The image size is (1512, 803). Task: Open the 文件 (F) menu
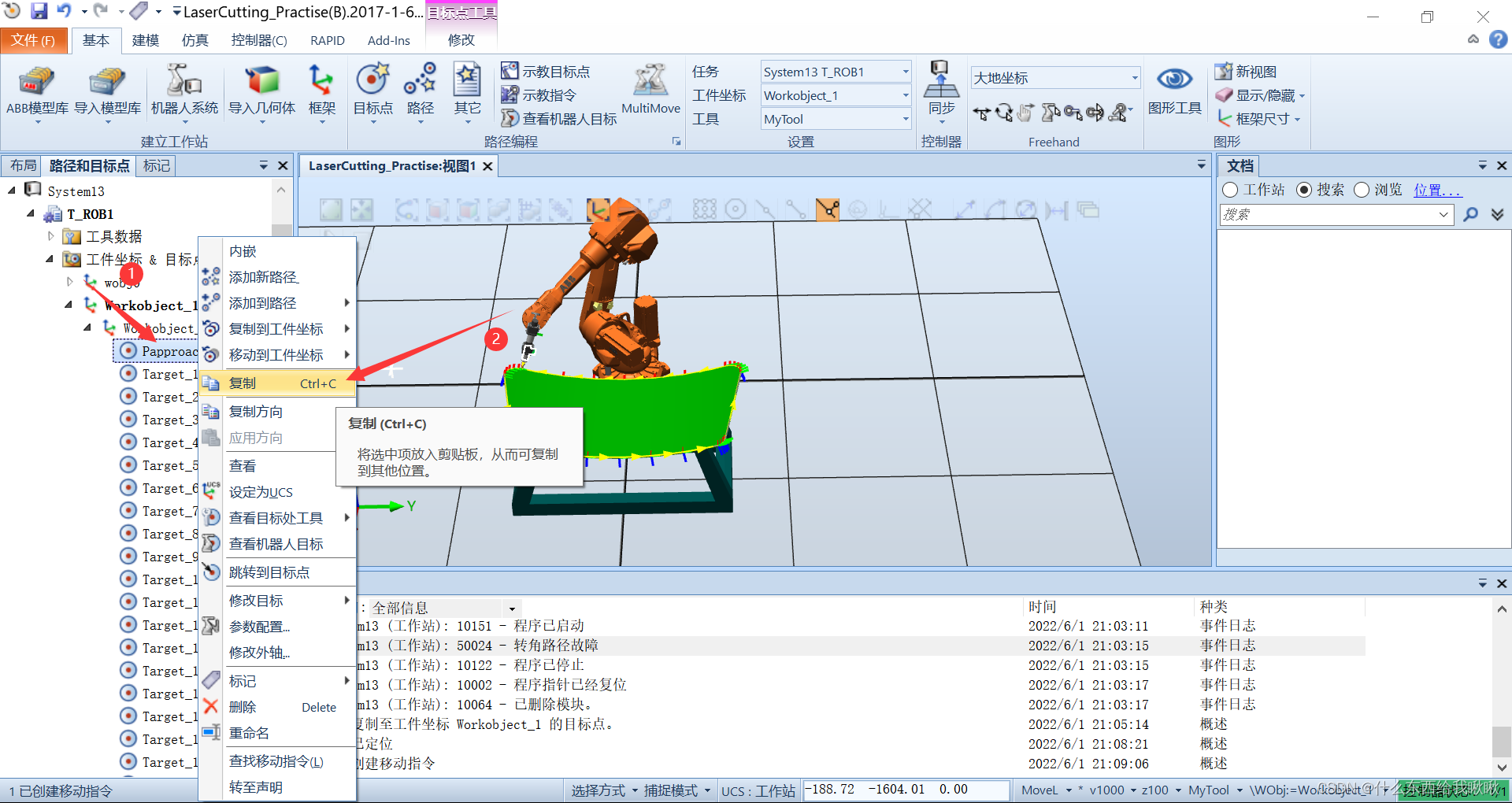point(32,40)
